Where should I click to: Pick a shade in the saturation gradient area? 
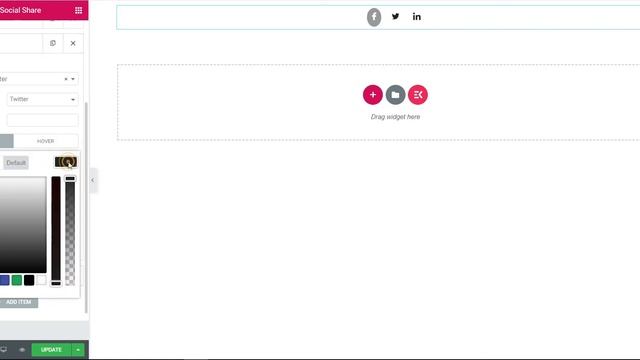[x=23, y=224]
